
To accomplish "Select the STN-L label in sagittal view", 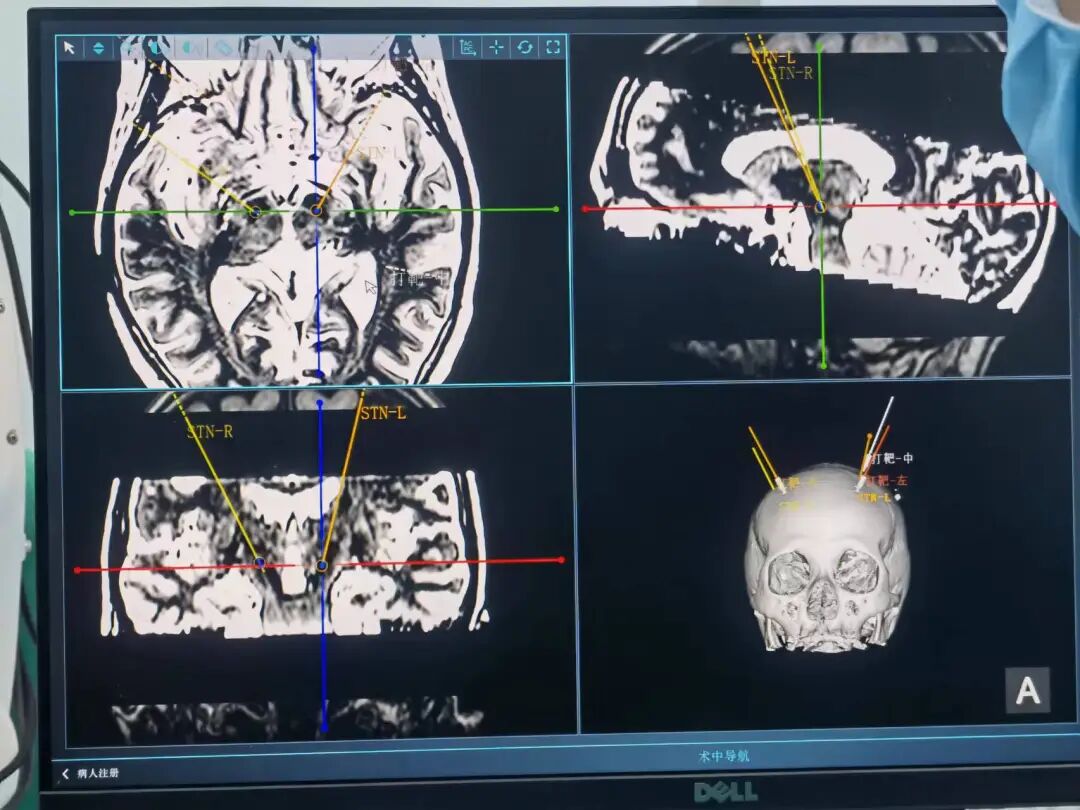I will pyautogui.click(x=773, y=58).
